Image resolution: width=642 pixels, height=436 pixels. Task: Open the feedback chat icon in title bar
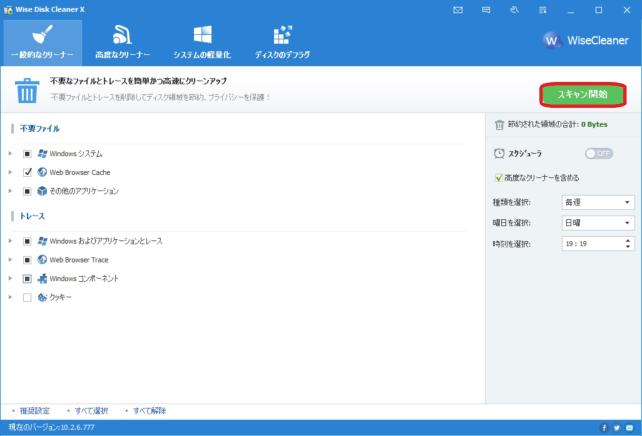tap(486, 10)
